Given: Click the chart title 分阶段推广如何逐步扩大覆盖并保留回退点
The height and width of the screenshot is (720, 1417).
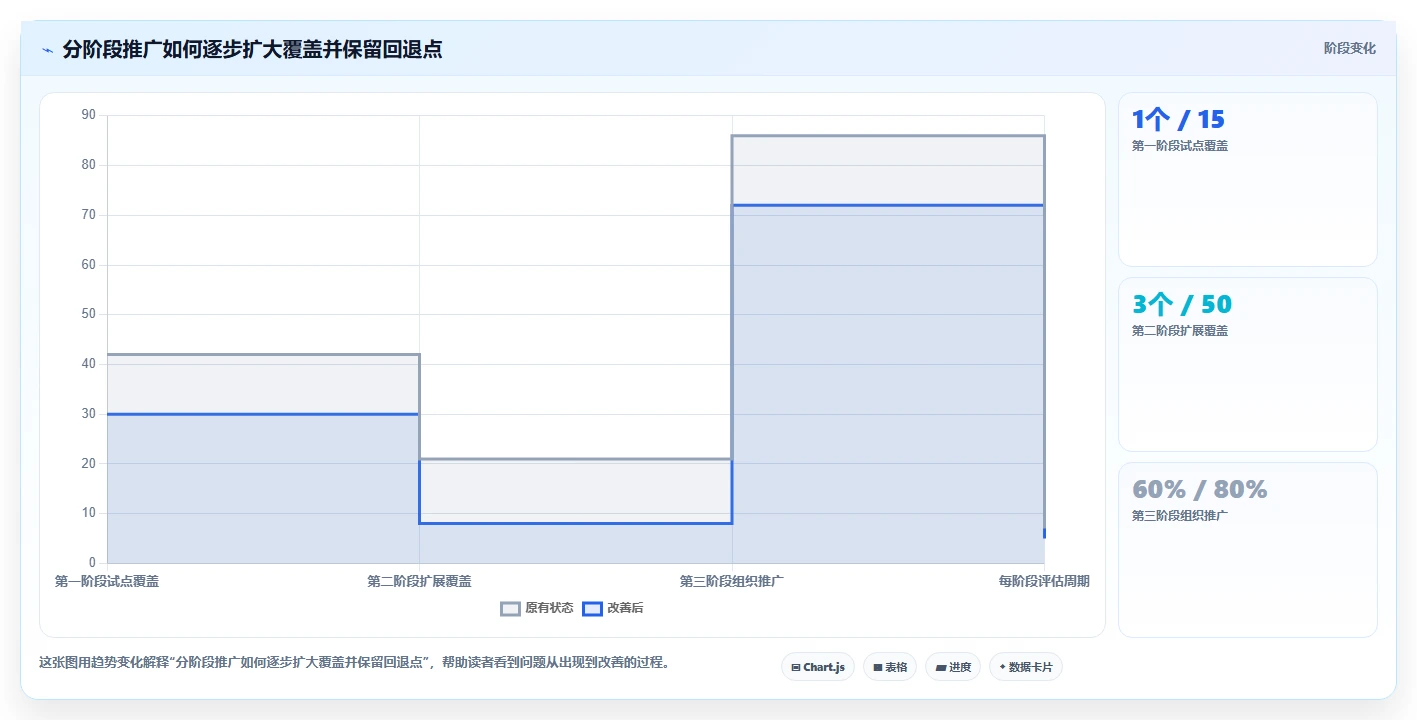Looking at the screenshot, I should [252, 49].
